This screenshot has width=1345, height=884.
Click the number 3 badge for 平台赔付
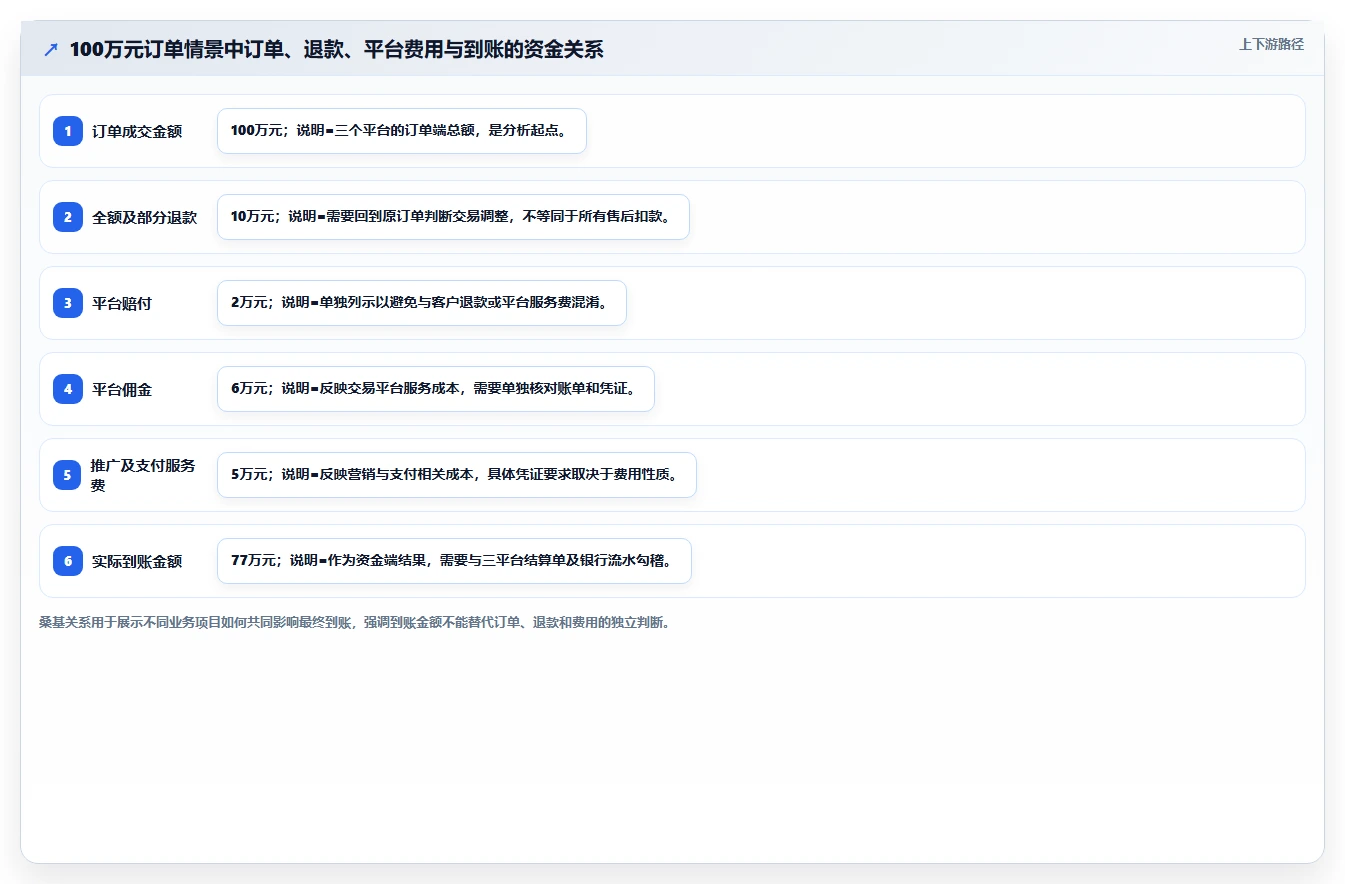point(68,303)
